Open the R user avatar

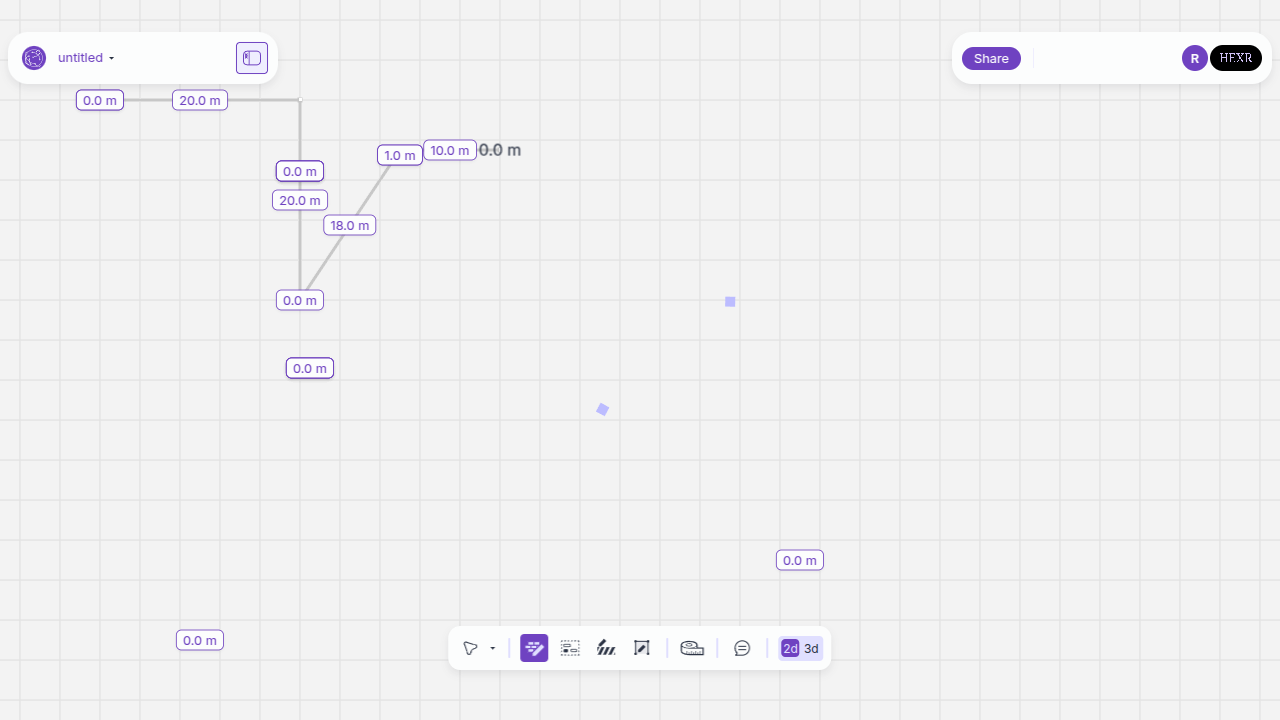1194,58
